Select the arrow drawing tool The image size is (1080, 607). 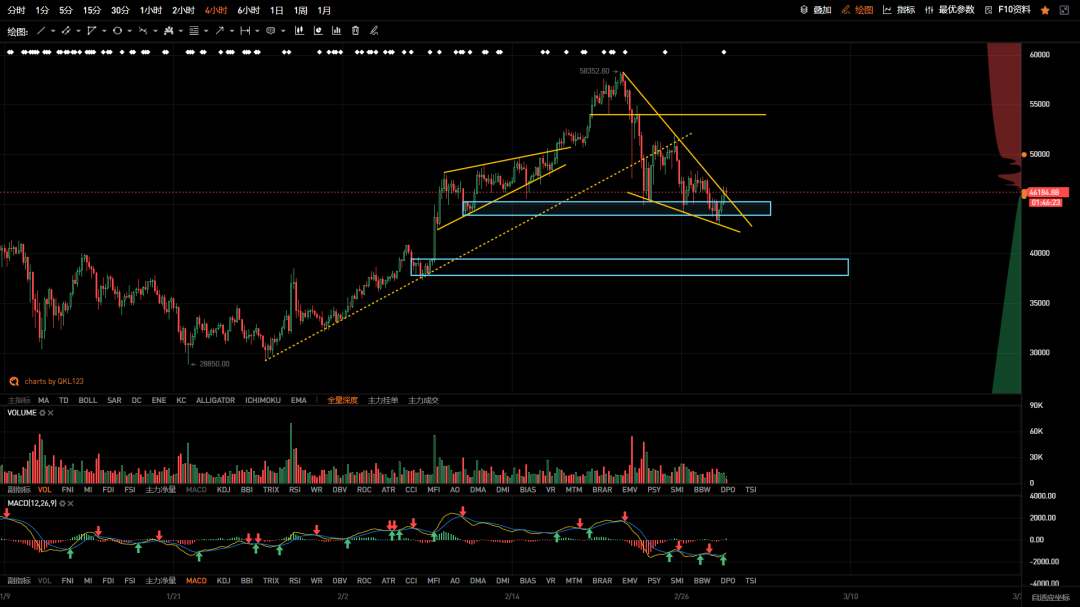(220, 31)
